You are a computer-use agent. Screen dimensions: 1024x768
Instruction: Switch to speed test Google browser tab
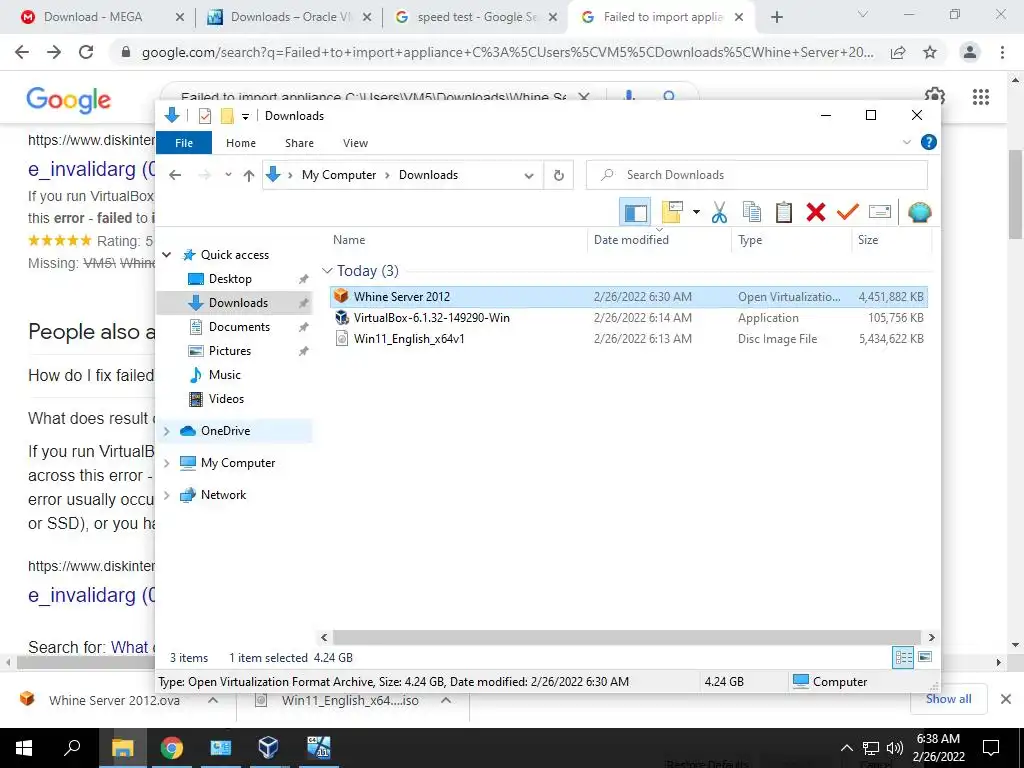(x=476, y=17)
